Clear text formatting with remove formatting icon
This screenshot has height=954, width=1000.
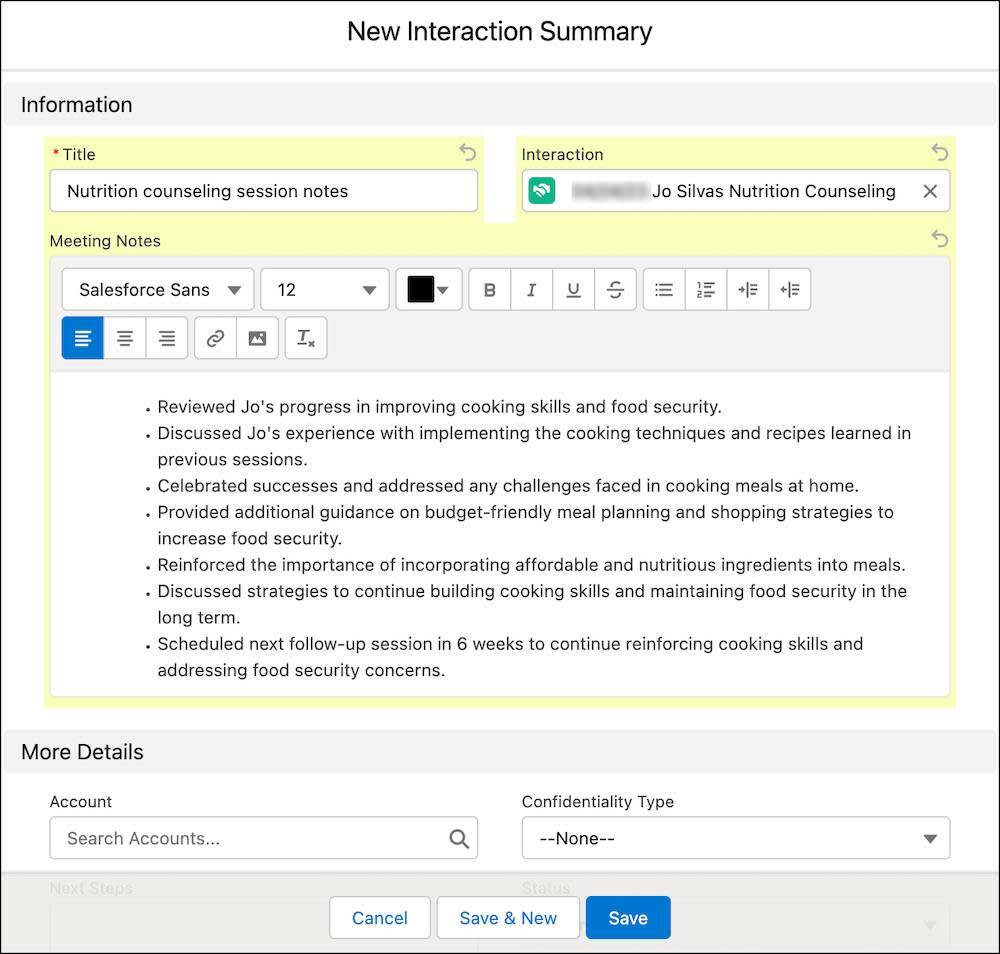tap(305, 337)
